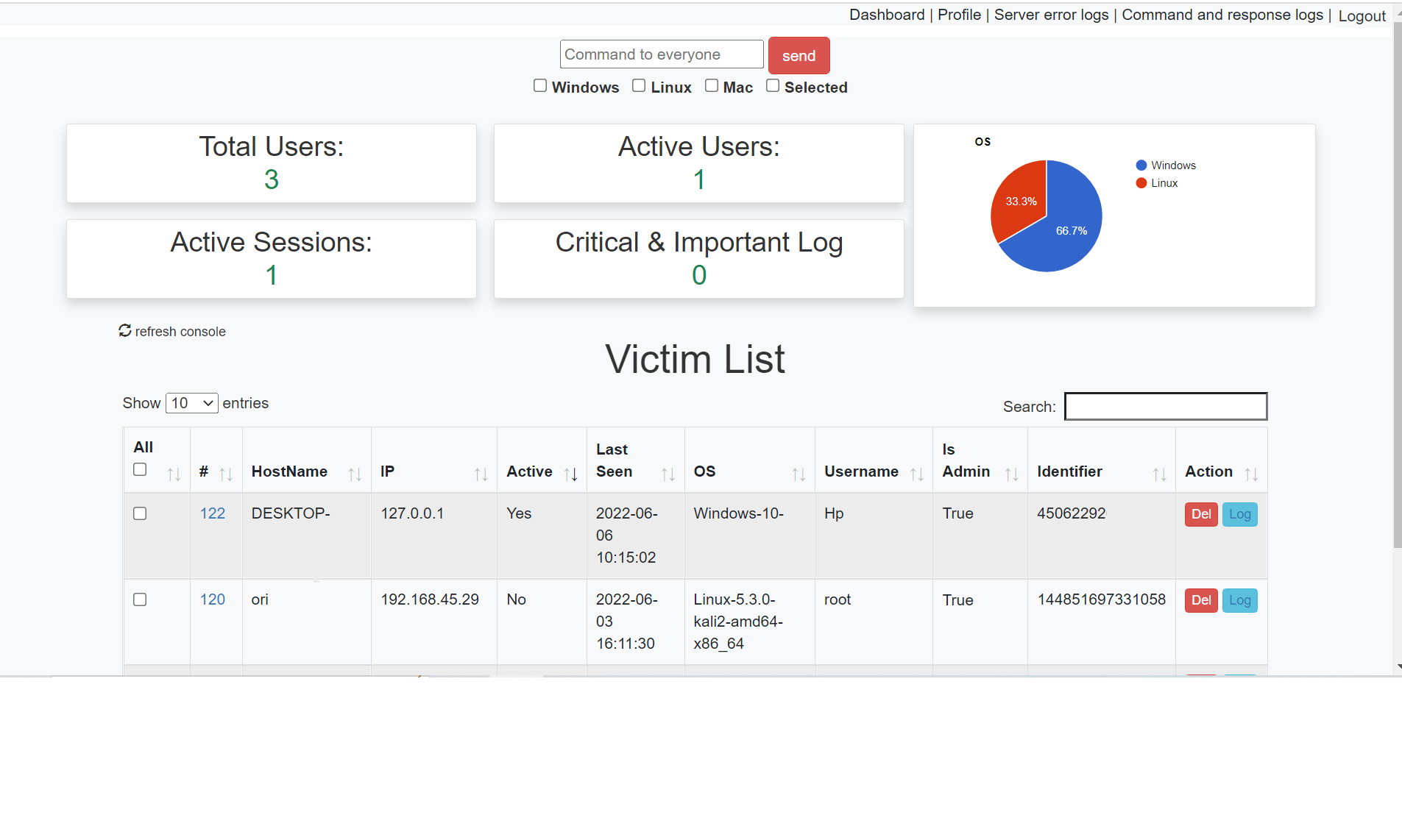Enable the Linux target checkbox

click(x=639, y=86)
